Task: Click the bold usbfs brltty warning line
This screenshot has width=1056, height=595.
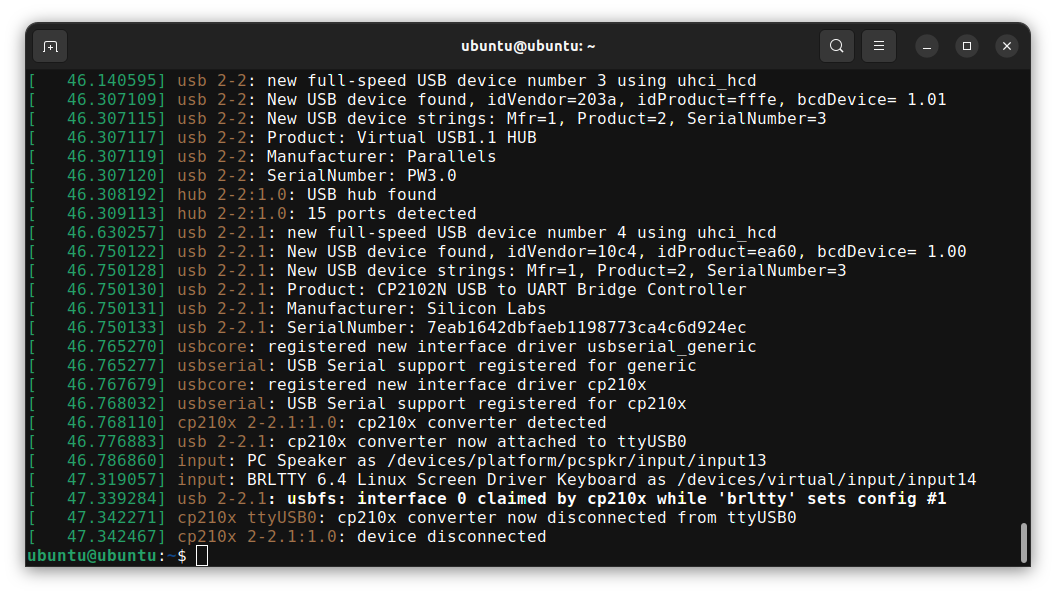Action: tap(487, 499)
